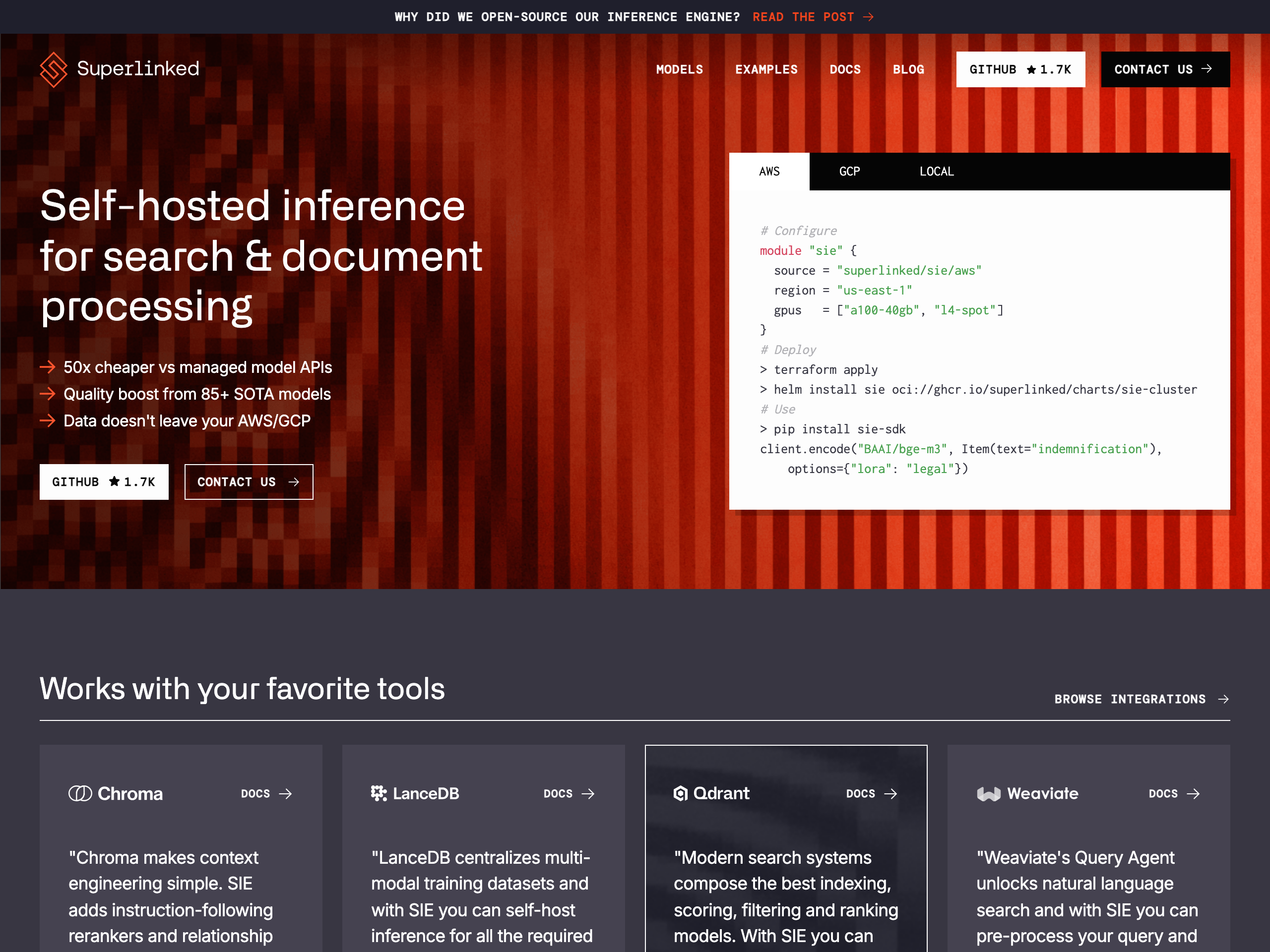Viewport: 1270px width, 952px height.
Task: Click the arrow beside Weaviate DOCS
Action: [1193, 794]
